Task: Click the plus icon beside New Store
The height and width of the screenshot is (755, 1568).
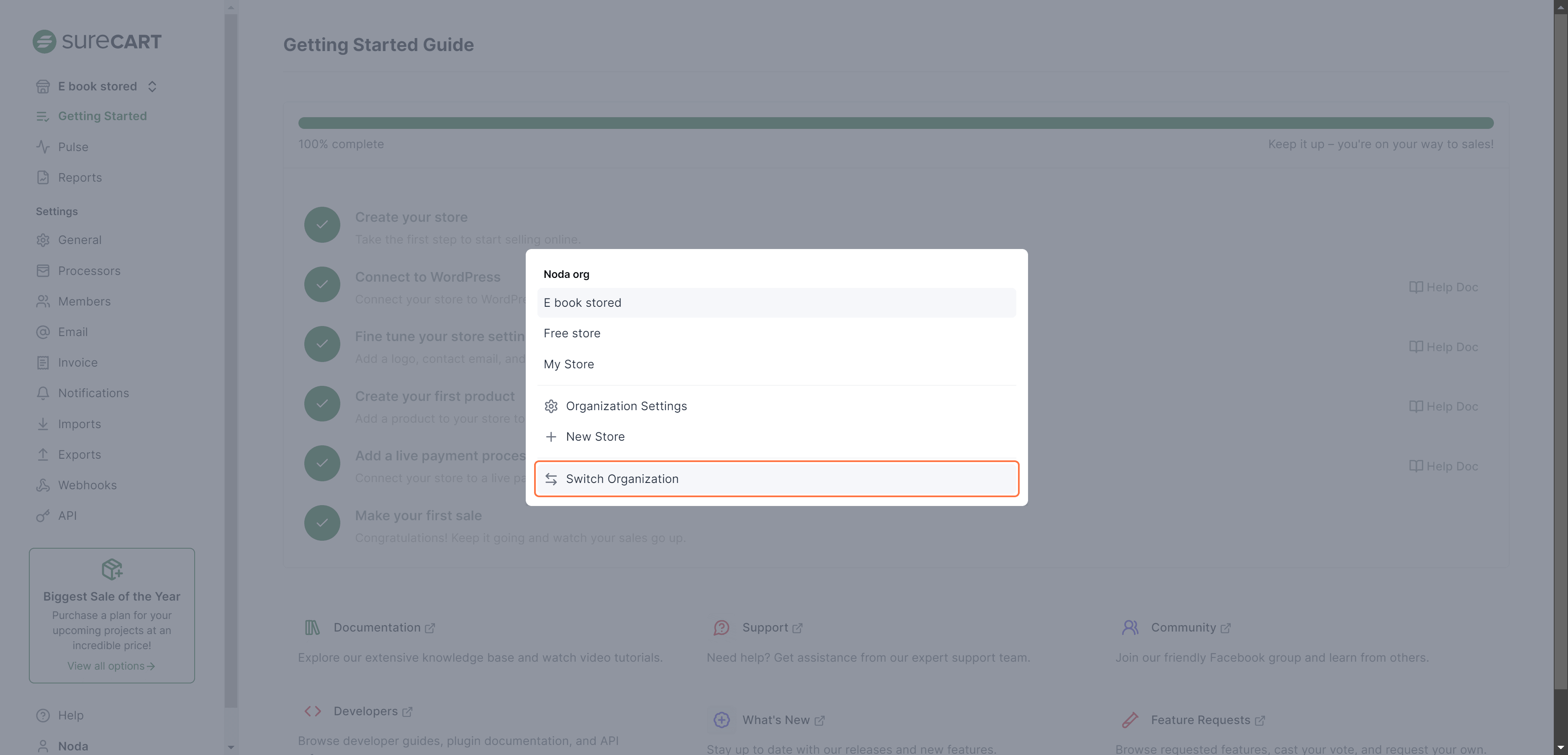Action: [551, 437]
